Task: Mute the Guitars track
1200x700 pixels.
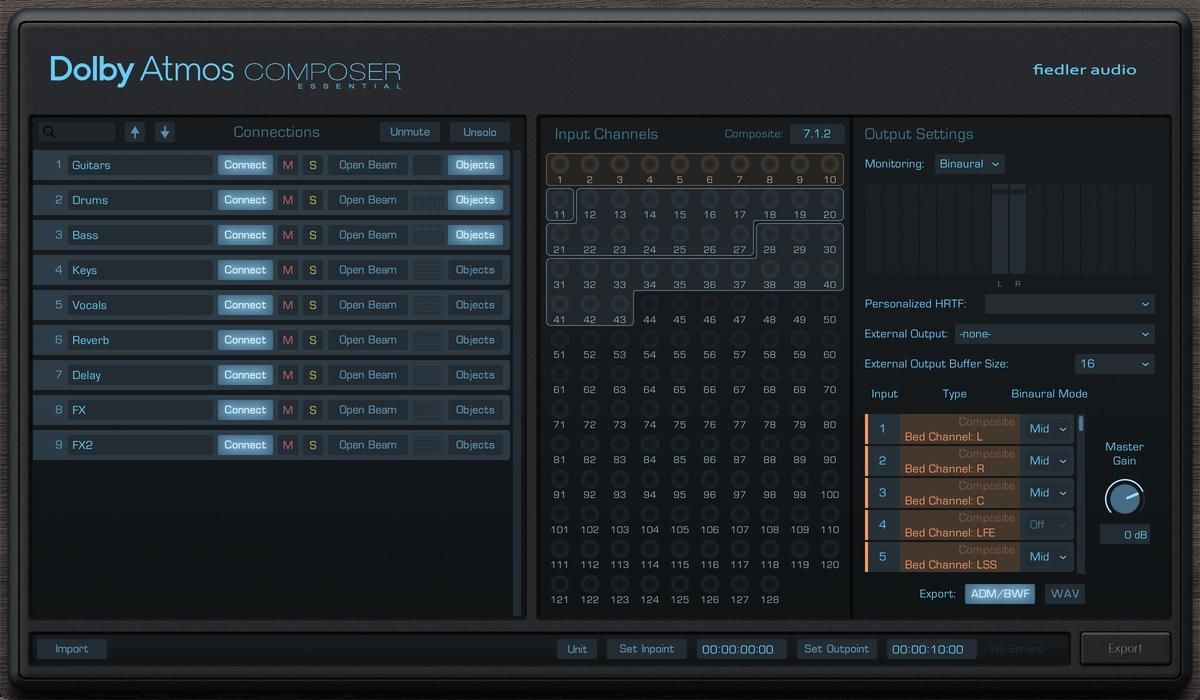Action: coord(288,165)
